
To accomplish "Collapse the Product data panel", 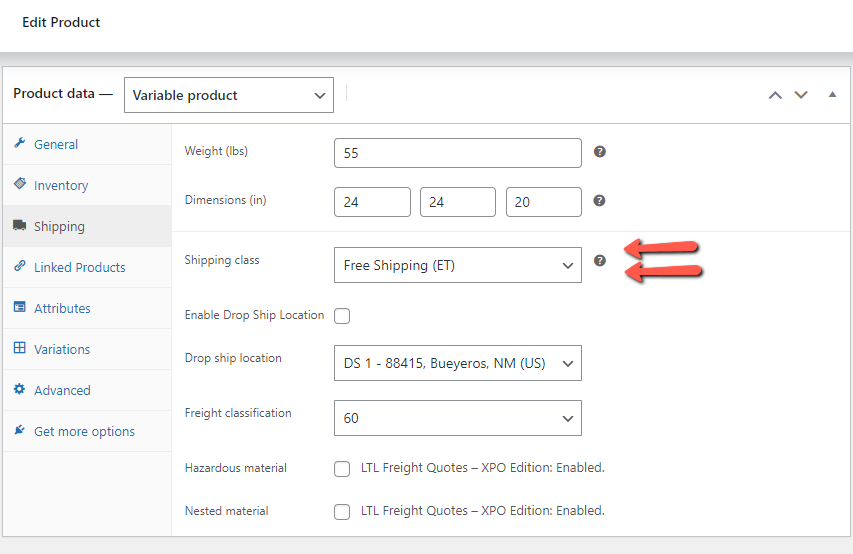I will 832,95.
